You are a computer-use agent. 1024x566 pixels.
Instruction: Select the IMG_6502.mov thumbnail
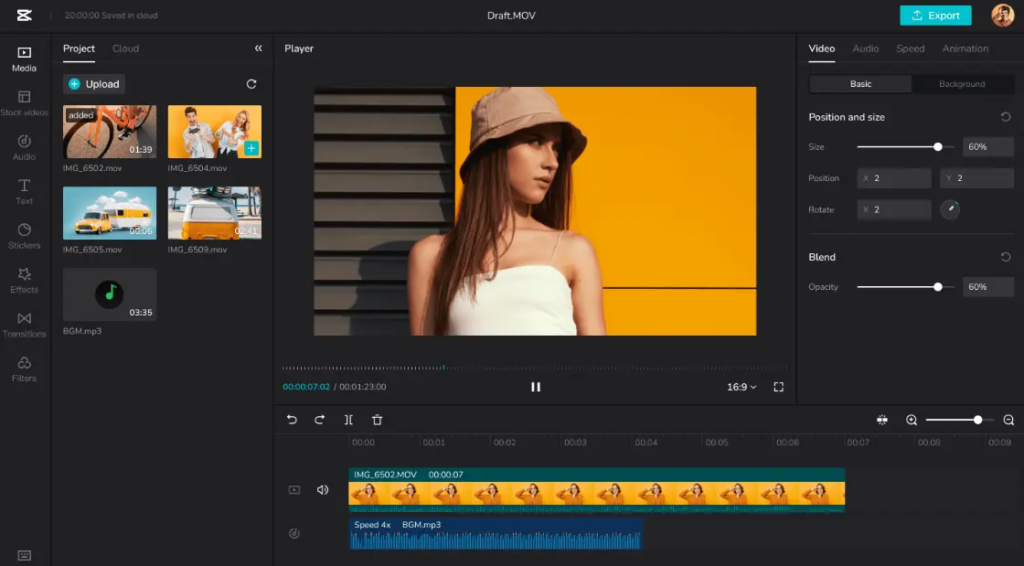tap(110, 132)
